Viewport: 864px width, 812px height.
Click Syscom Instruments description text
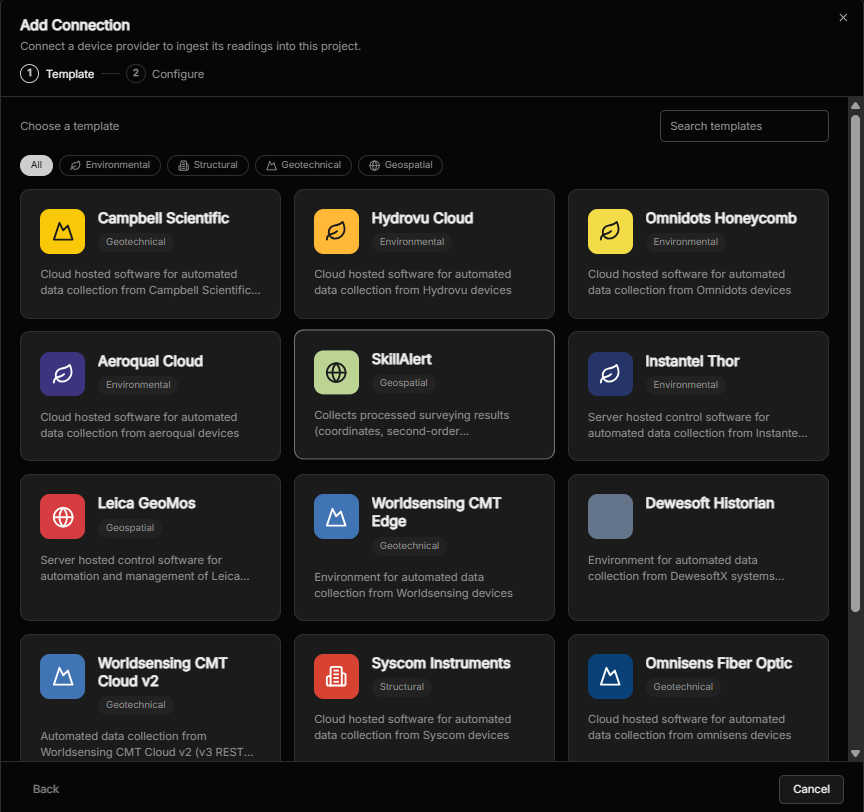click(x=413, y=727)
